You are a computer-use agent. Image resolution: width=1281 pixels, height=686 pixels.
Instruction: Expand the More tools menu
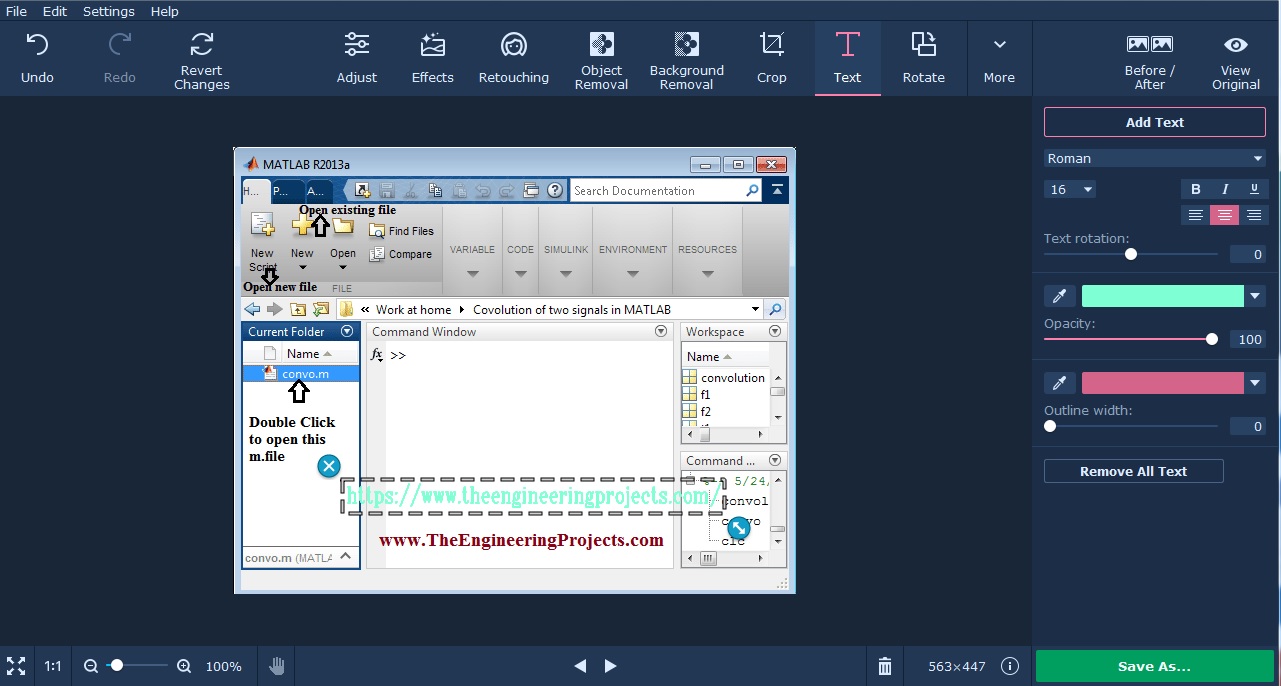(999, 59)
